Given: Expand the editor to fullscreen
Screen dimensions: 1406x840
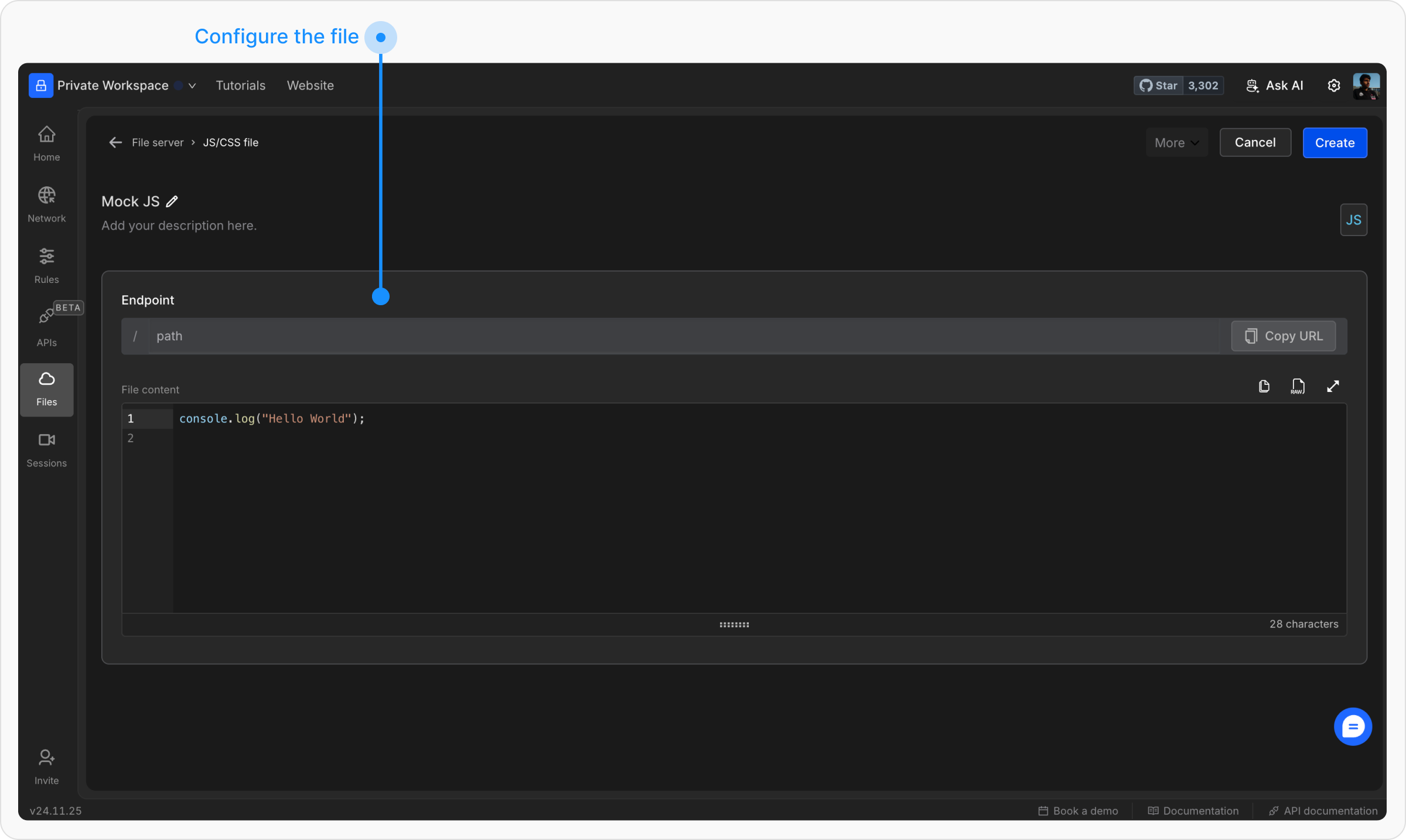Looking at the screenshot, I should (x=1333, y=387).
